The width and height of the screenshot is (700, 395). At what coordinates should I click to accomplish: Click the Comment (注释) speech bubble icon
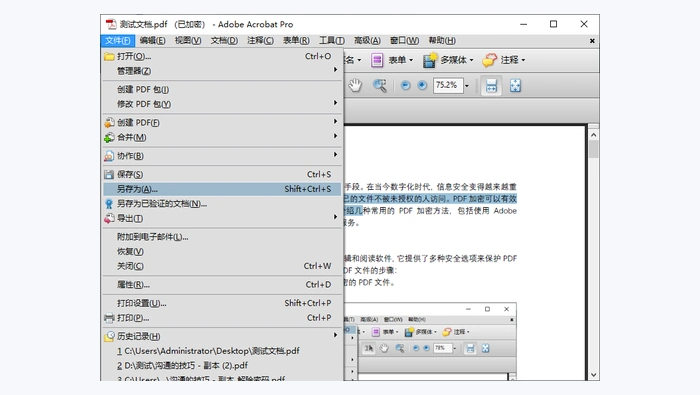(x=489, y=60)
